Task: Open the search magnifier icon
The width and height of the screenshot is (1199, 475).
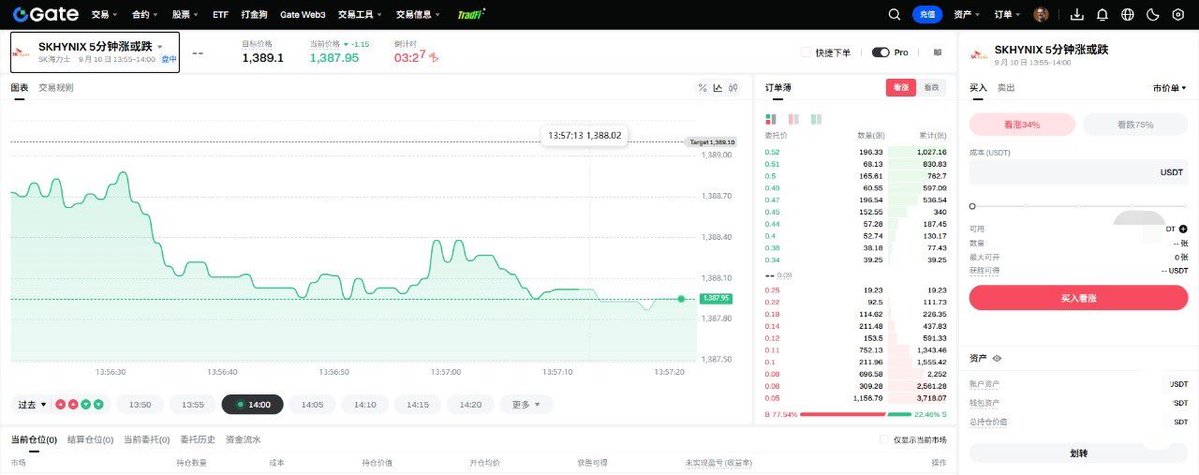Action: click(894, 14)
